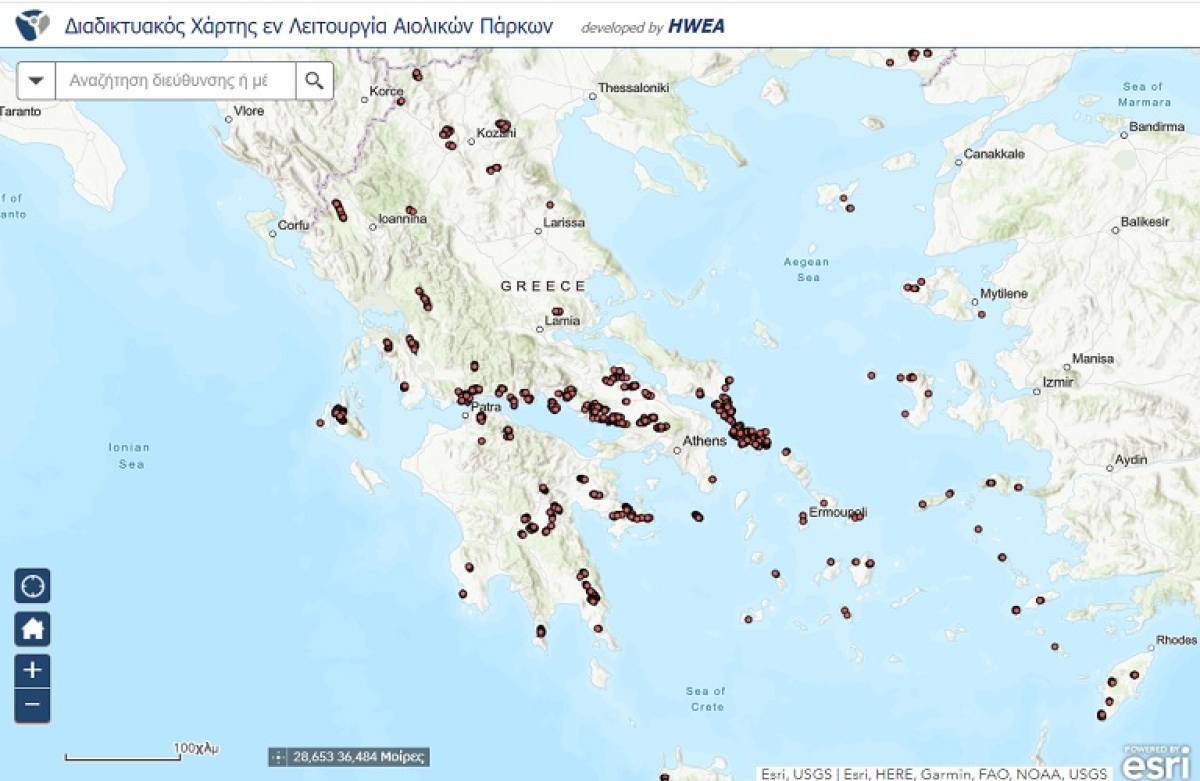Open the search source dropdown arrow
The height and width of the screenshot is (781, 1200).
tap(34, 80)
